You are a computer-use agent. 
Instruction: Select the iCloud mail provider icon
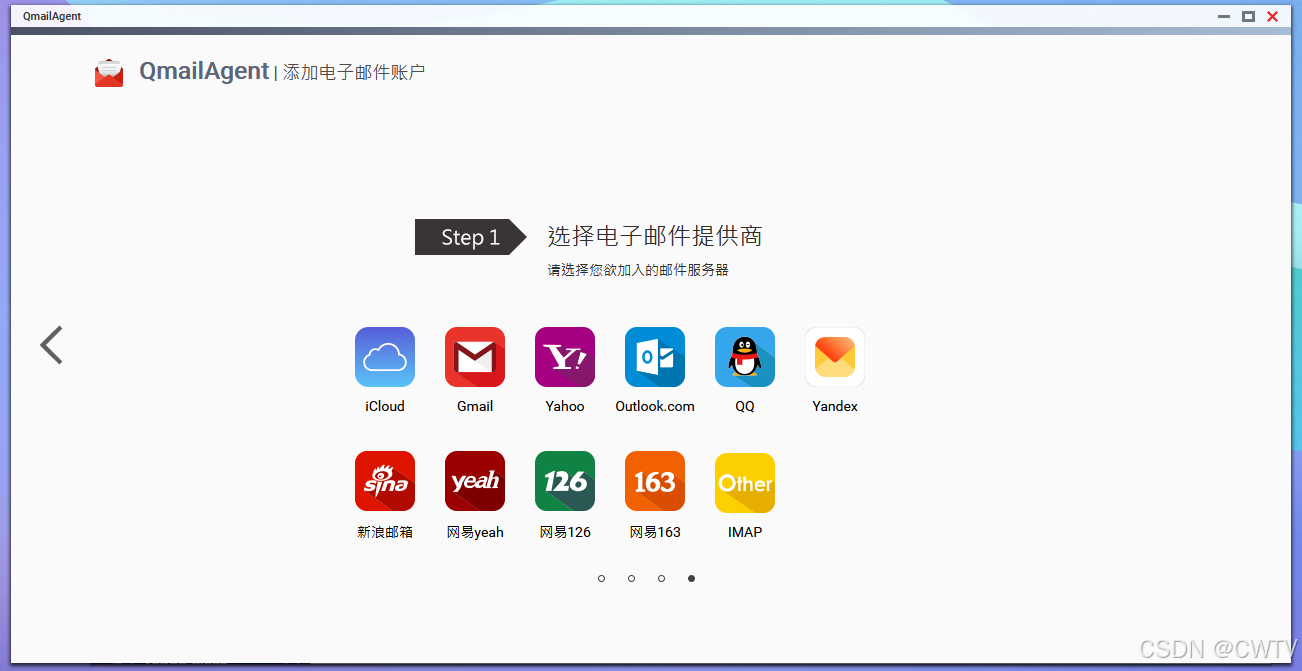coord(385,357)
